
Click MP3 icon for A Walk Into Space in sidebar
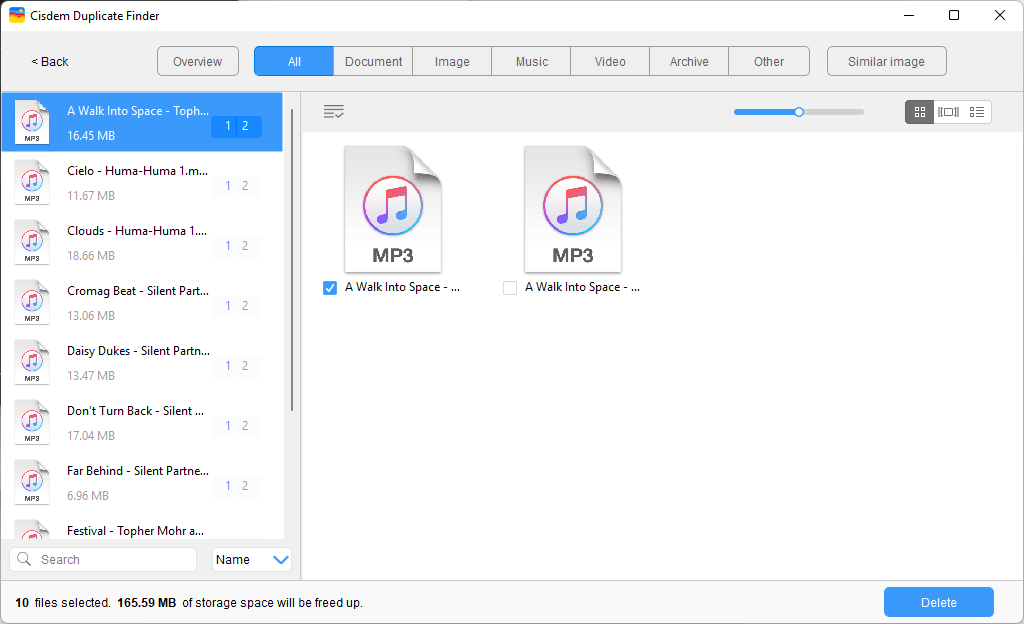click(x=32, y=123)
